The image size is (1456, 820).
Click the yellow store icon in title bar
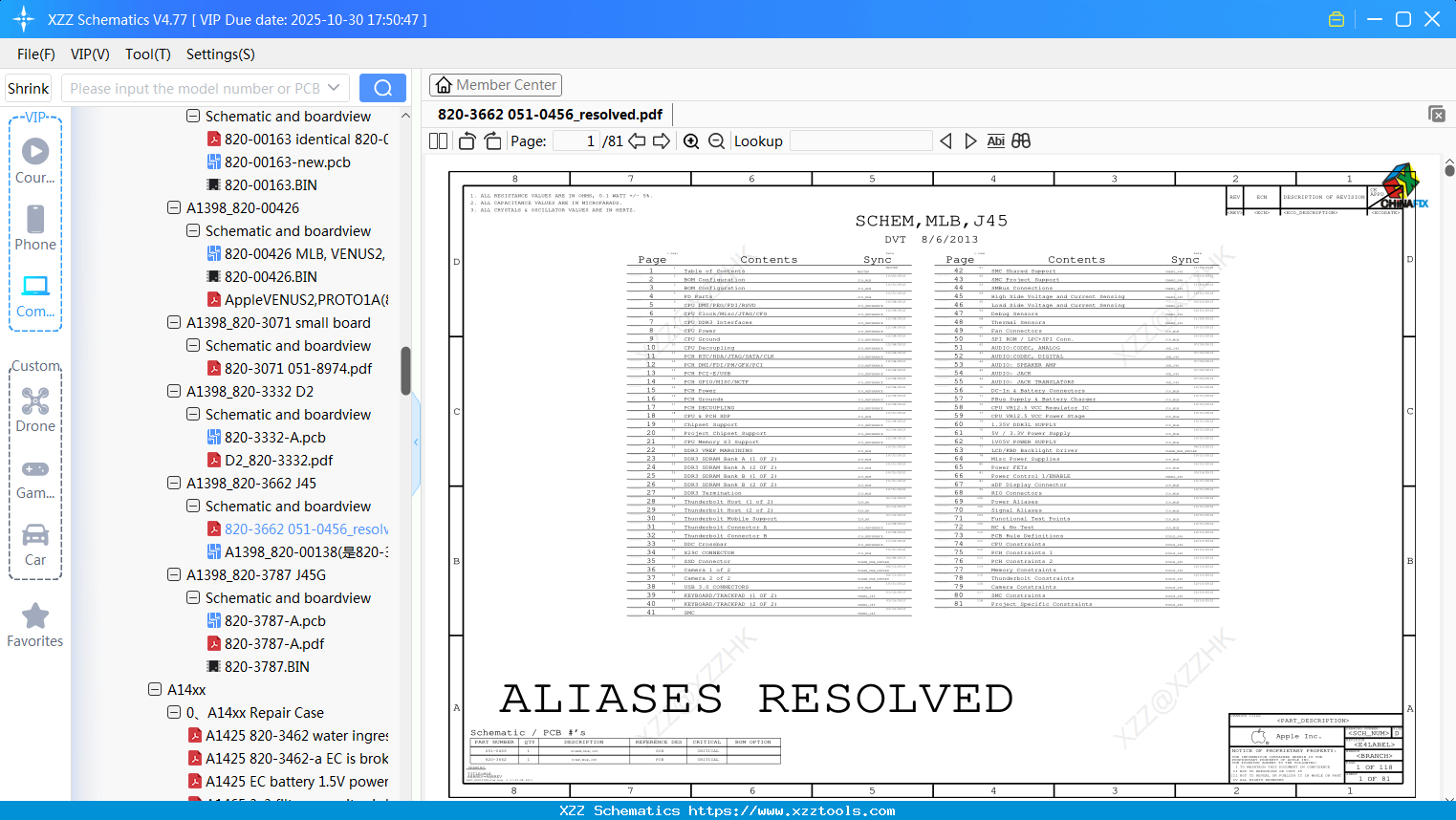pyautogui.click(x=1336, y=19)
